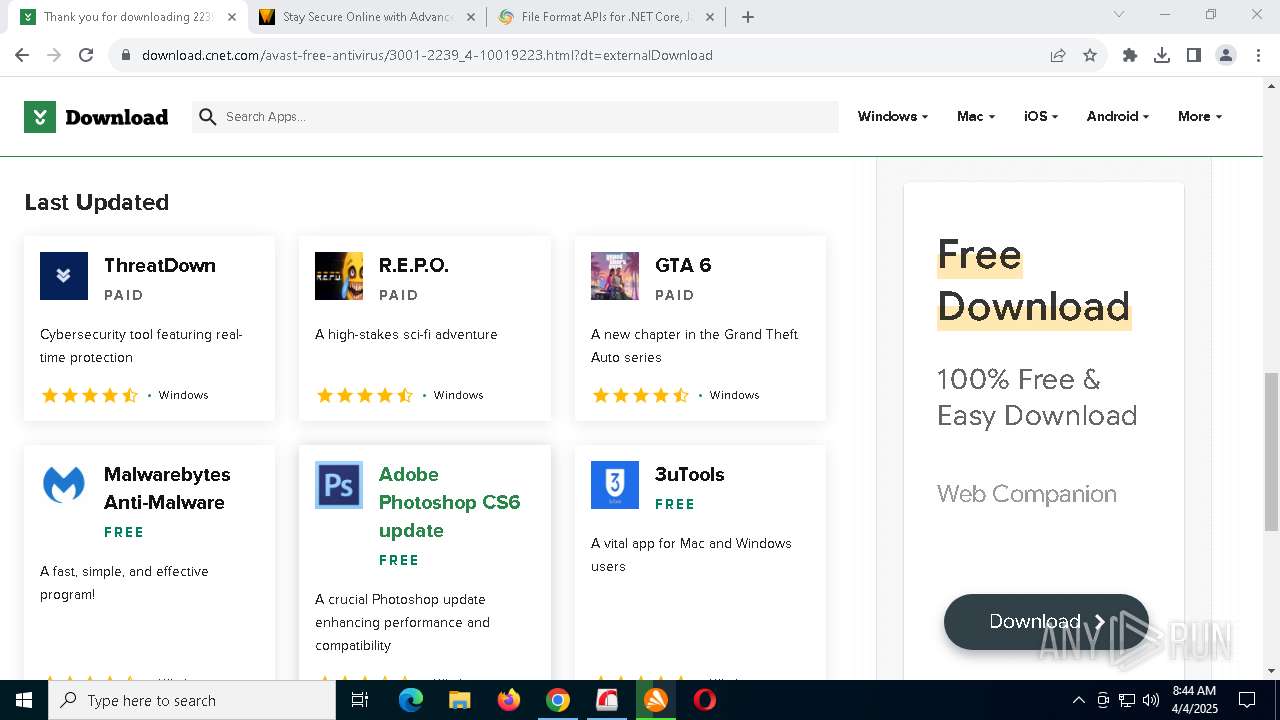Image resolution: width=1280 pixels, height=720 pixels.
Task: Open the R.E.P.O. title link
Action: pos(414,265)
